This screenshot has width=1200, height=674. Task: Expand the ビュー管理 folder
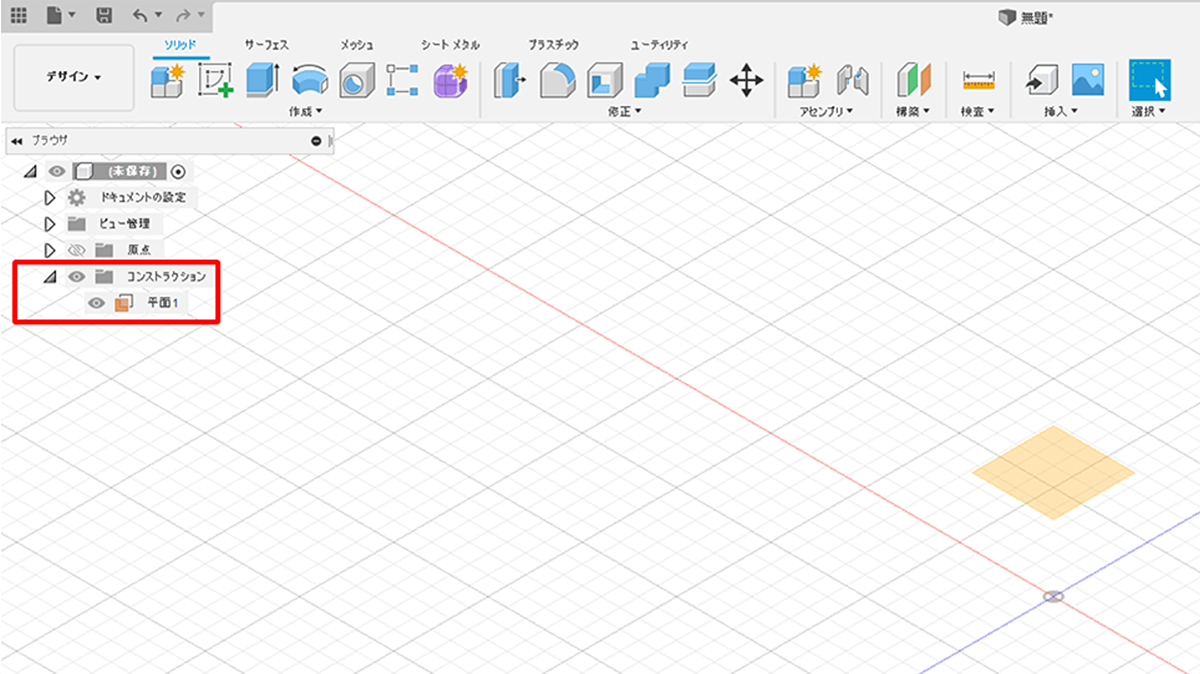[50, 223]
